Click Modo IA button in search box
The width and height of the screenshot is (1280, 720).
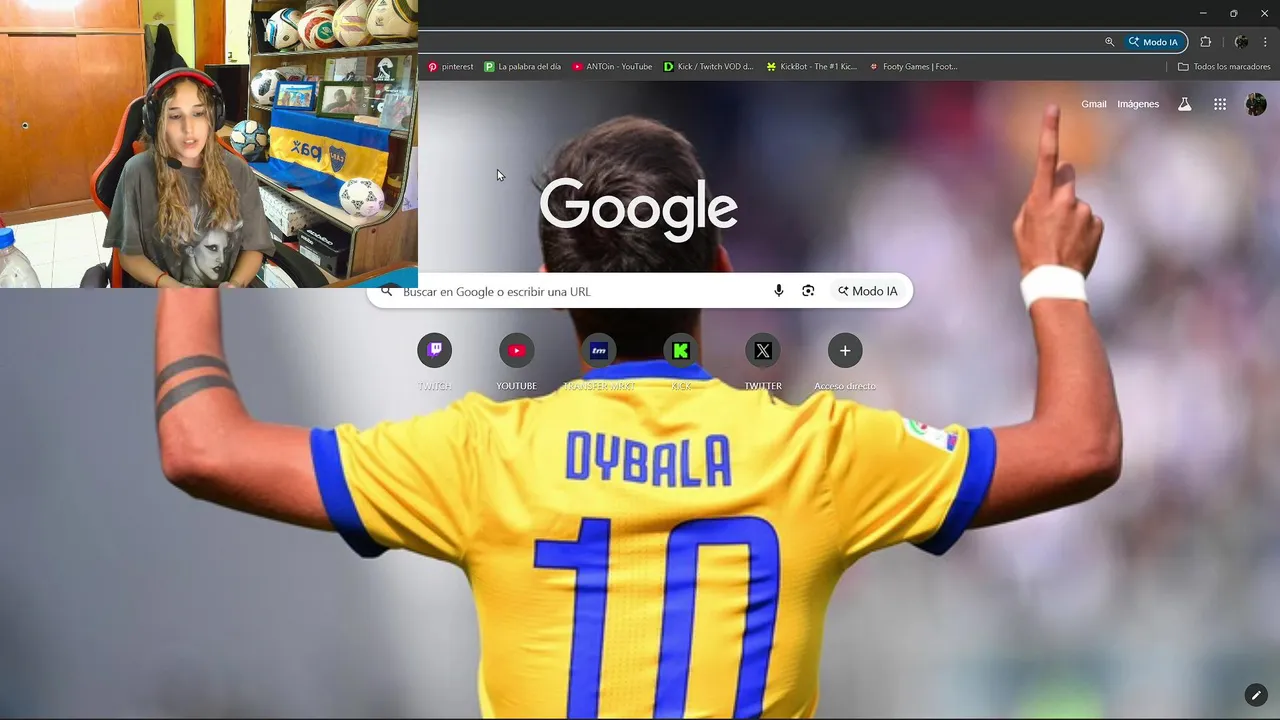868,291
